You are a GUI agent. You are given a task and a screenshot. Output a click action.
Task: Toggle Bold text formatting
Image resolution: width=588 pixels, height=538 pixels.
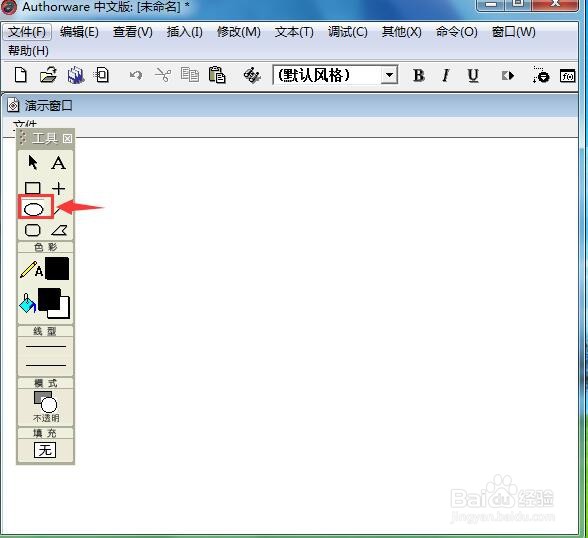pyautogui.click(x=418, y=75)
